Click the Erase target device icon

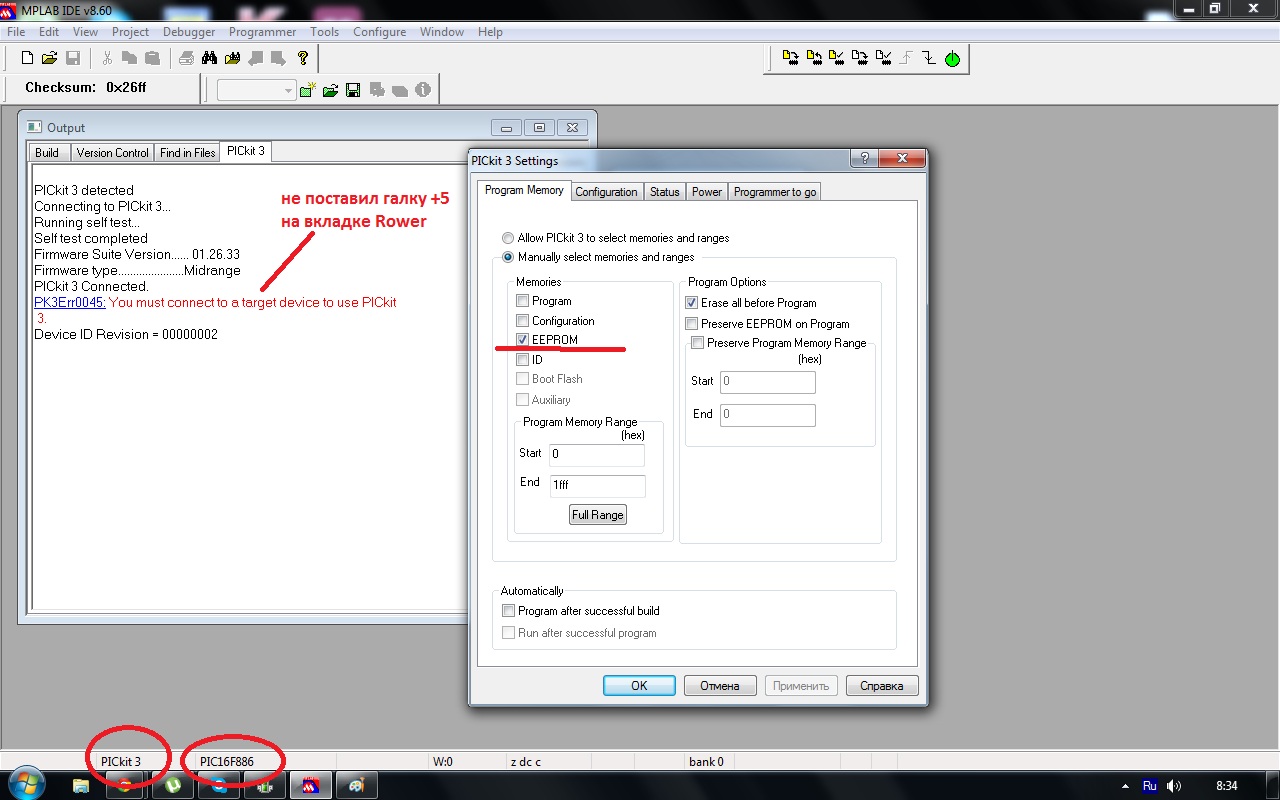pyautogui.click(x=860, y=58)
